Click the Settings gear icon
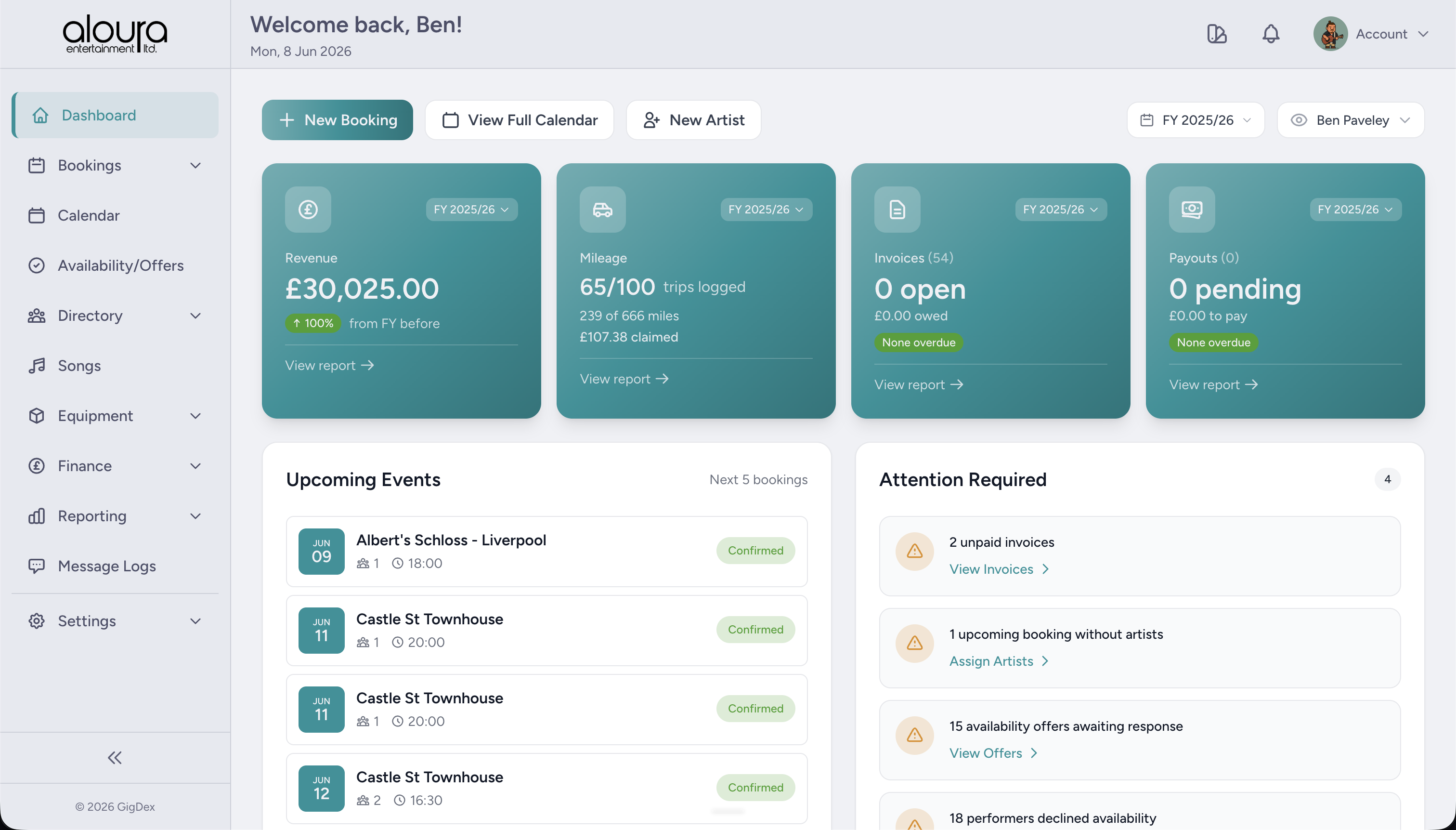This screenshot has height=830, width=1456. coord(37,621)
